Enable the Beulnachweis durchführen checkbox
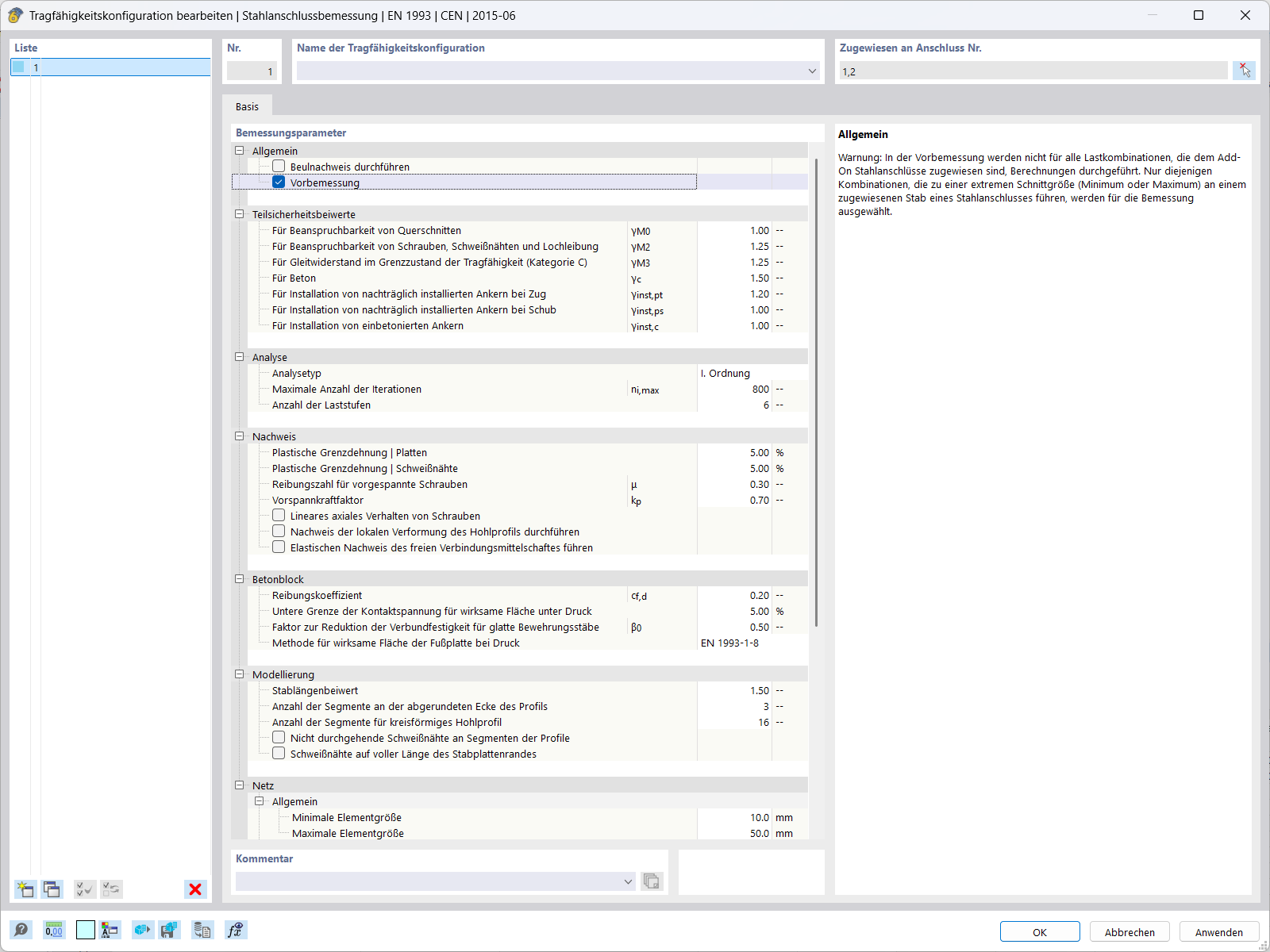The height and width of the screenshot is (952, 1270). (x=279, y=166)
